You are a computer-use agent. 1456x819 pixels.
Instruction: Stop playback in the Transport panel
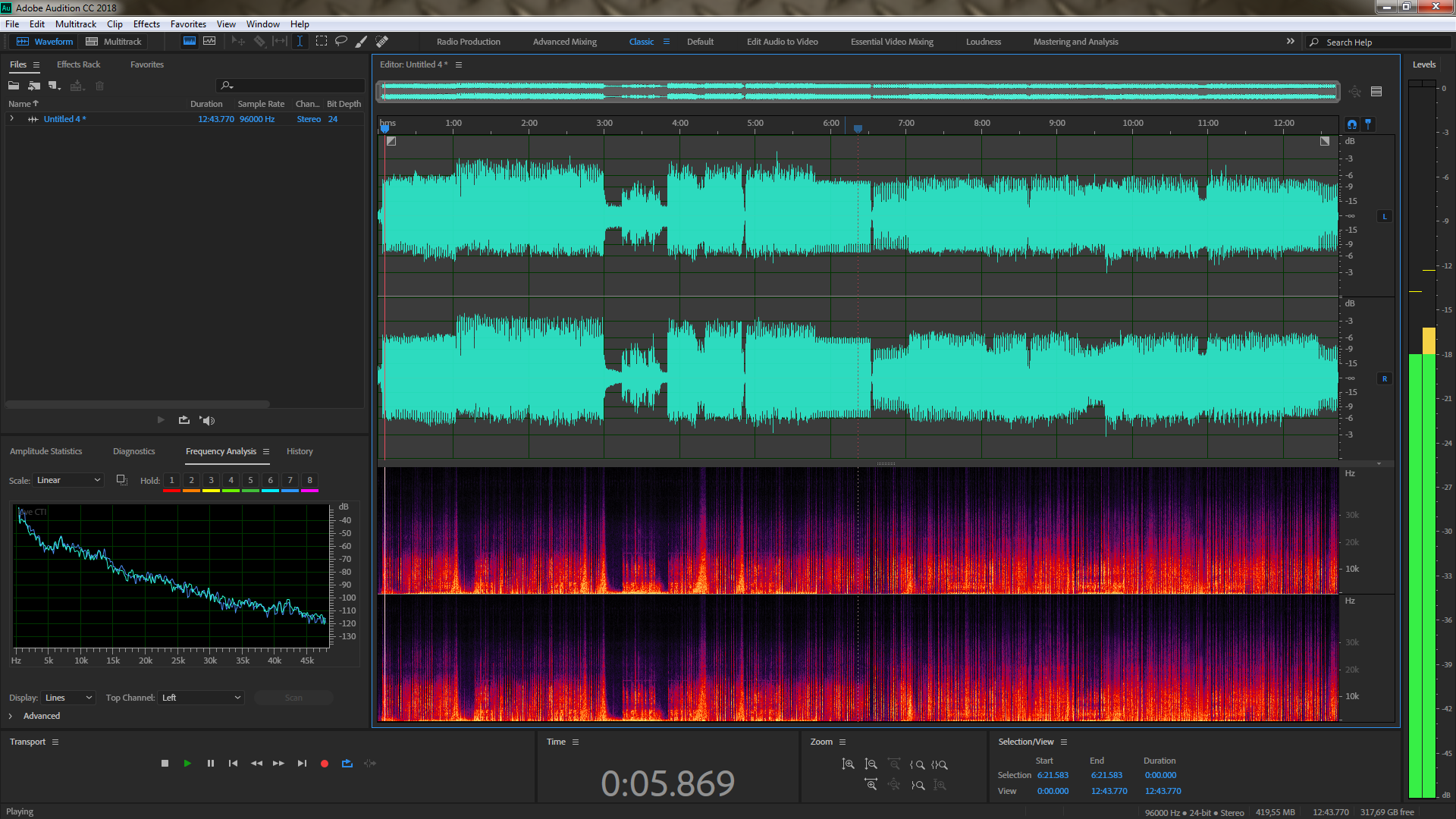(165, 764)
